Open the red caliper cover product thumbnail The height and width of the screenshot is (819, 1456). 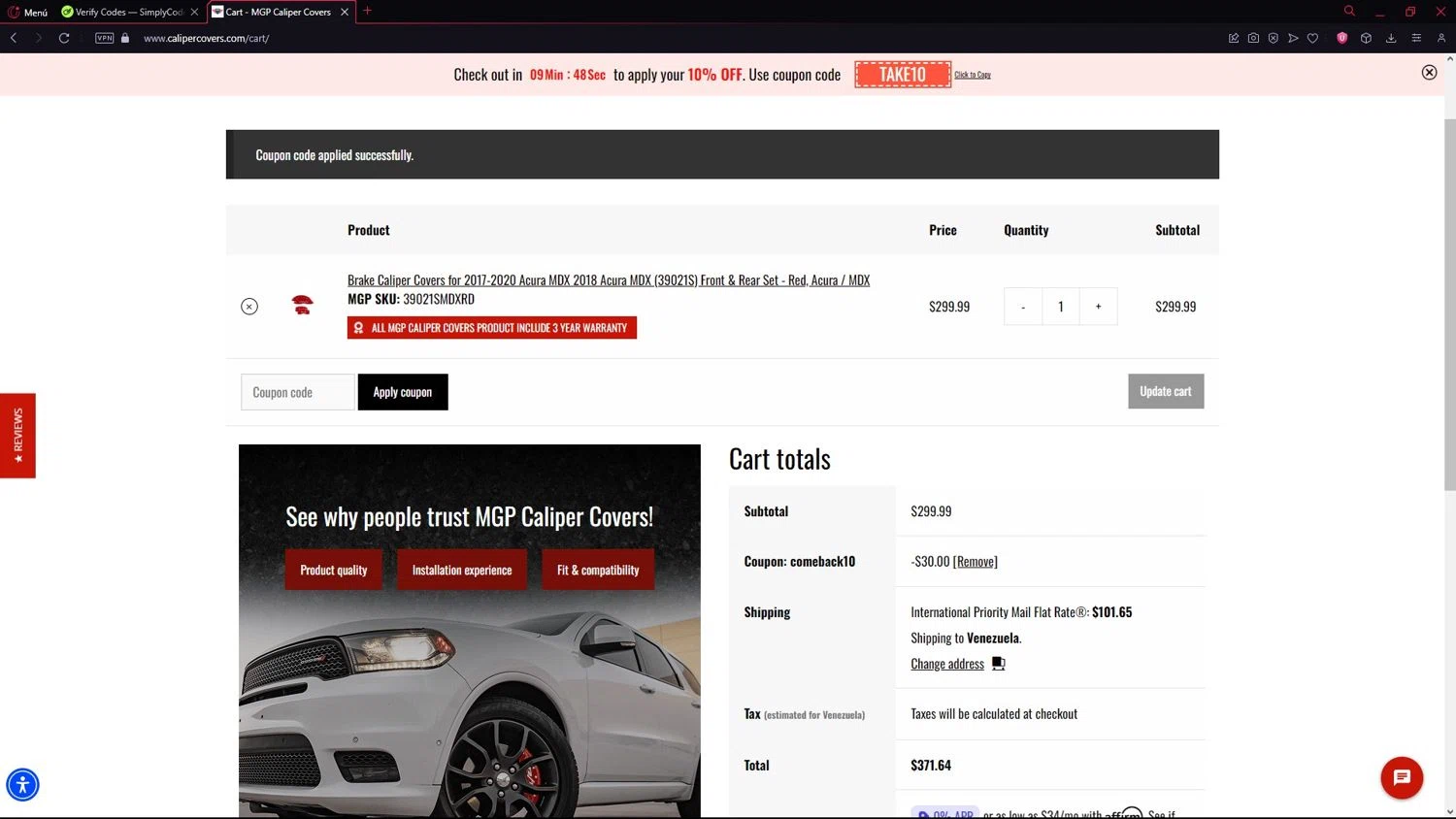coord(303,305)
